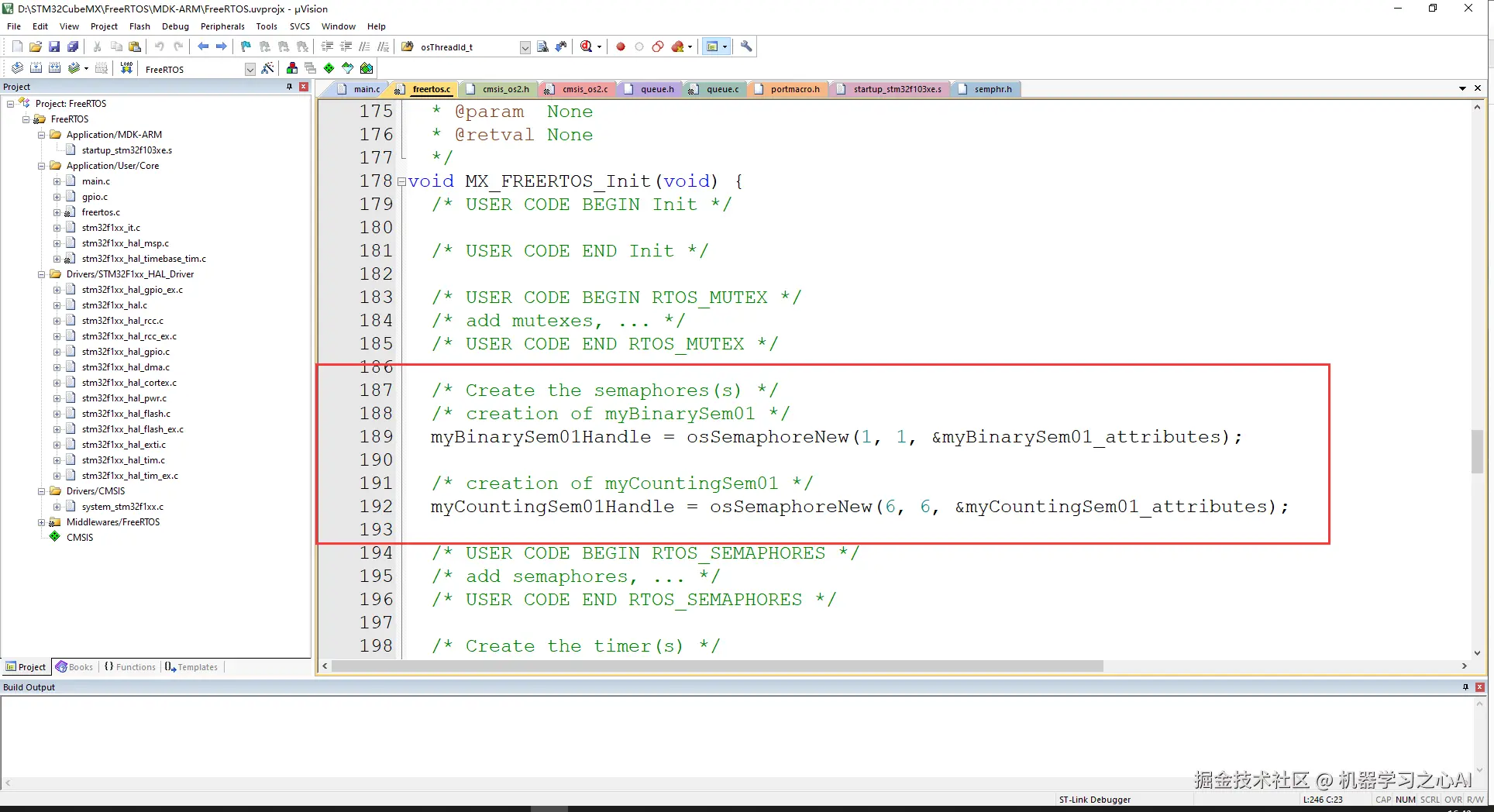Viewport: 1494px width, 812px height.
Task: Open the Pack Installer icon
Action: pyautogui.click(x=367, y=68)
